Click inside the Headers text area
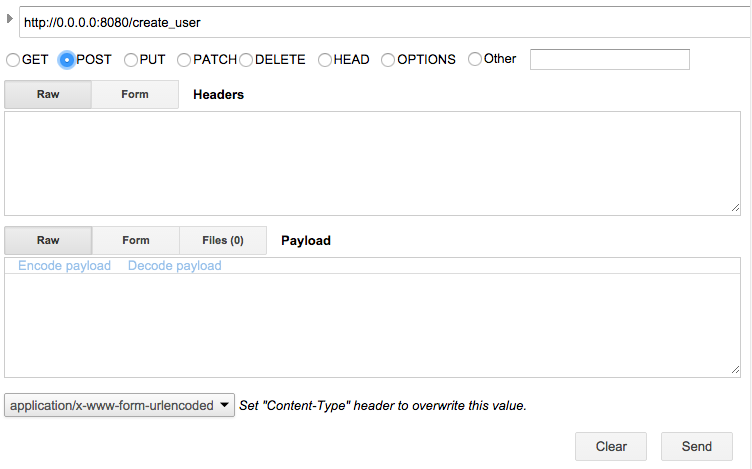 pyautogui.click(x=372, y=164)
